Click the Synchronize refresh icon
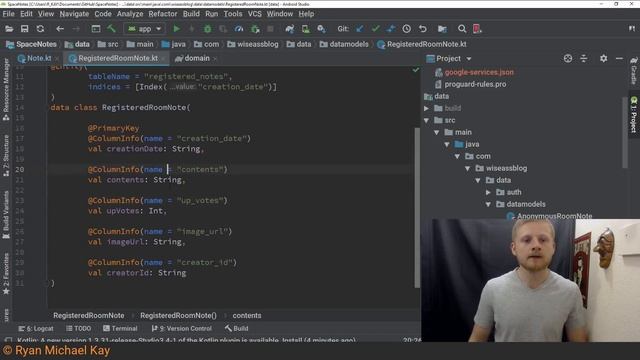The height and width of the screenshot is (360, 640). 40,29
